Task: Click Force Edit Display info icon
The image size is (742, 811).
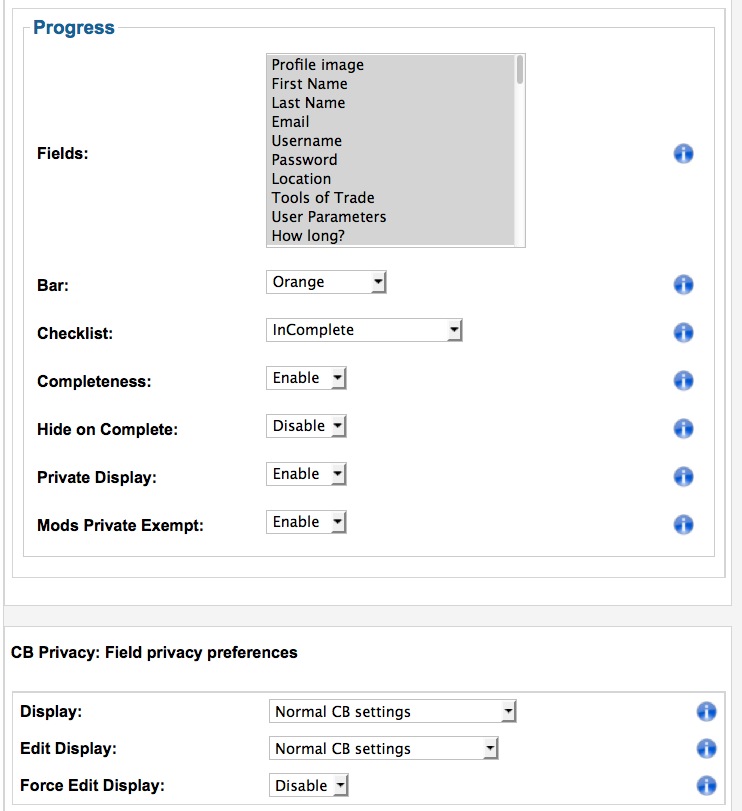Action: coord(706,786)
